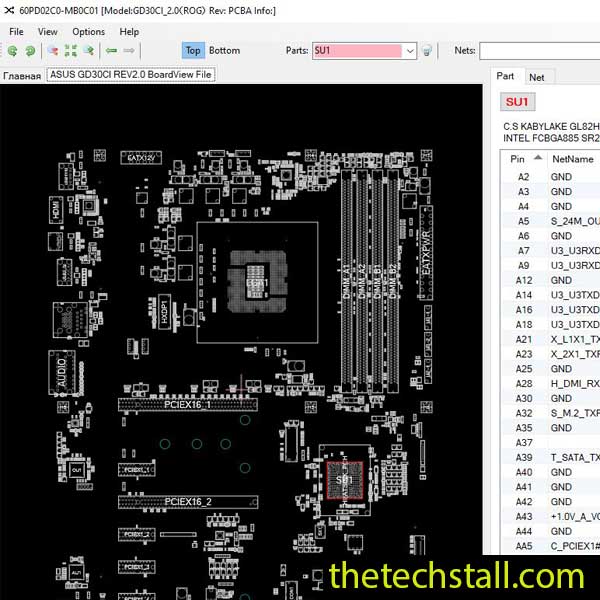
Task: Open the View menu
Action: coord(47,32)
